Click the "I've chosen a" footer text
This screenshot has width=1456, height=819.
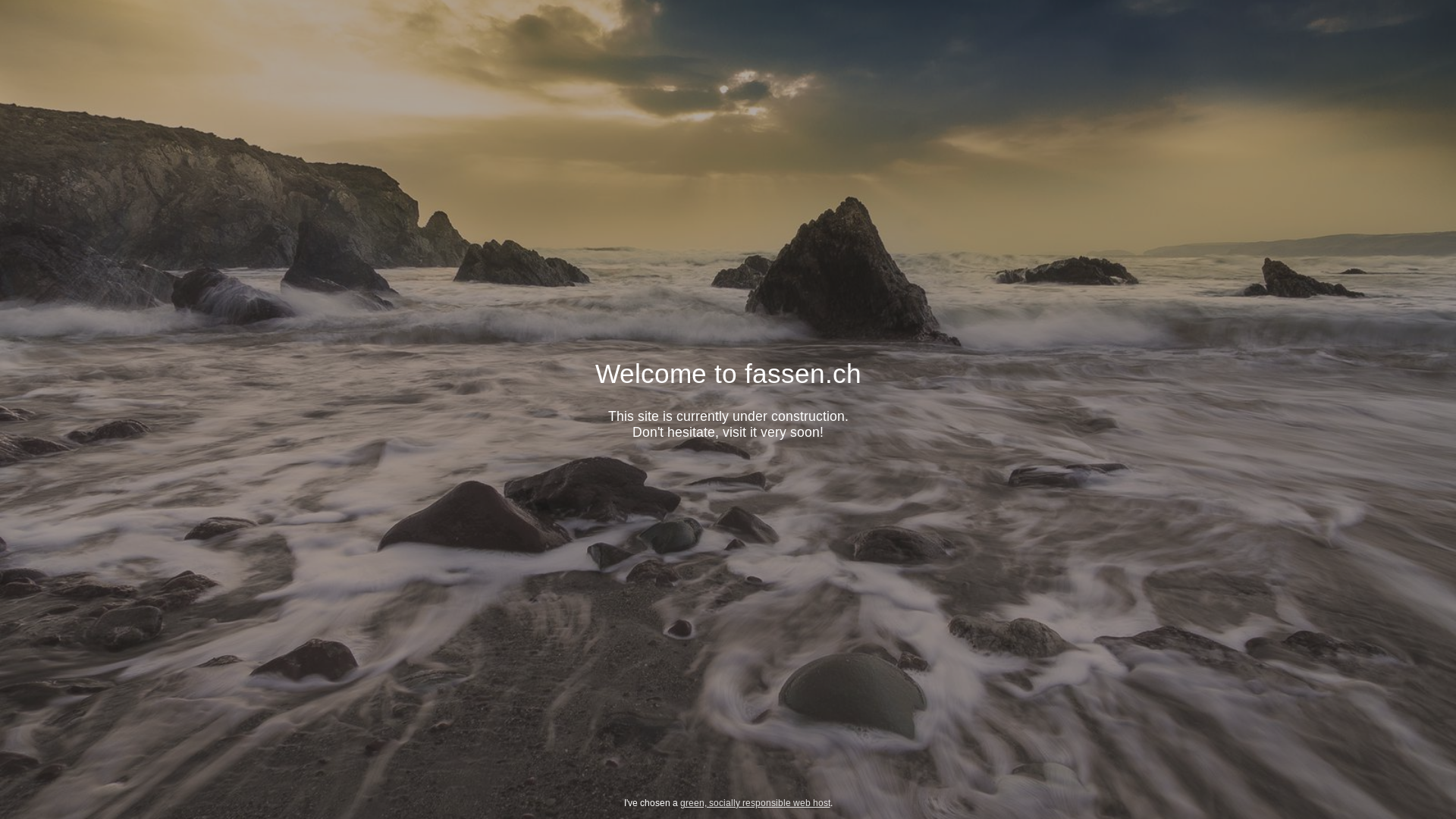coord(651,803)
